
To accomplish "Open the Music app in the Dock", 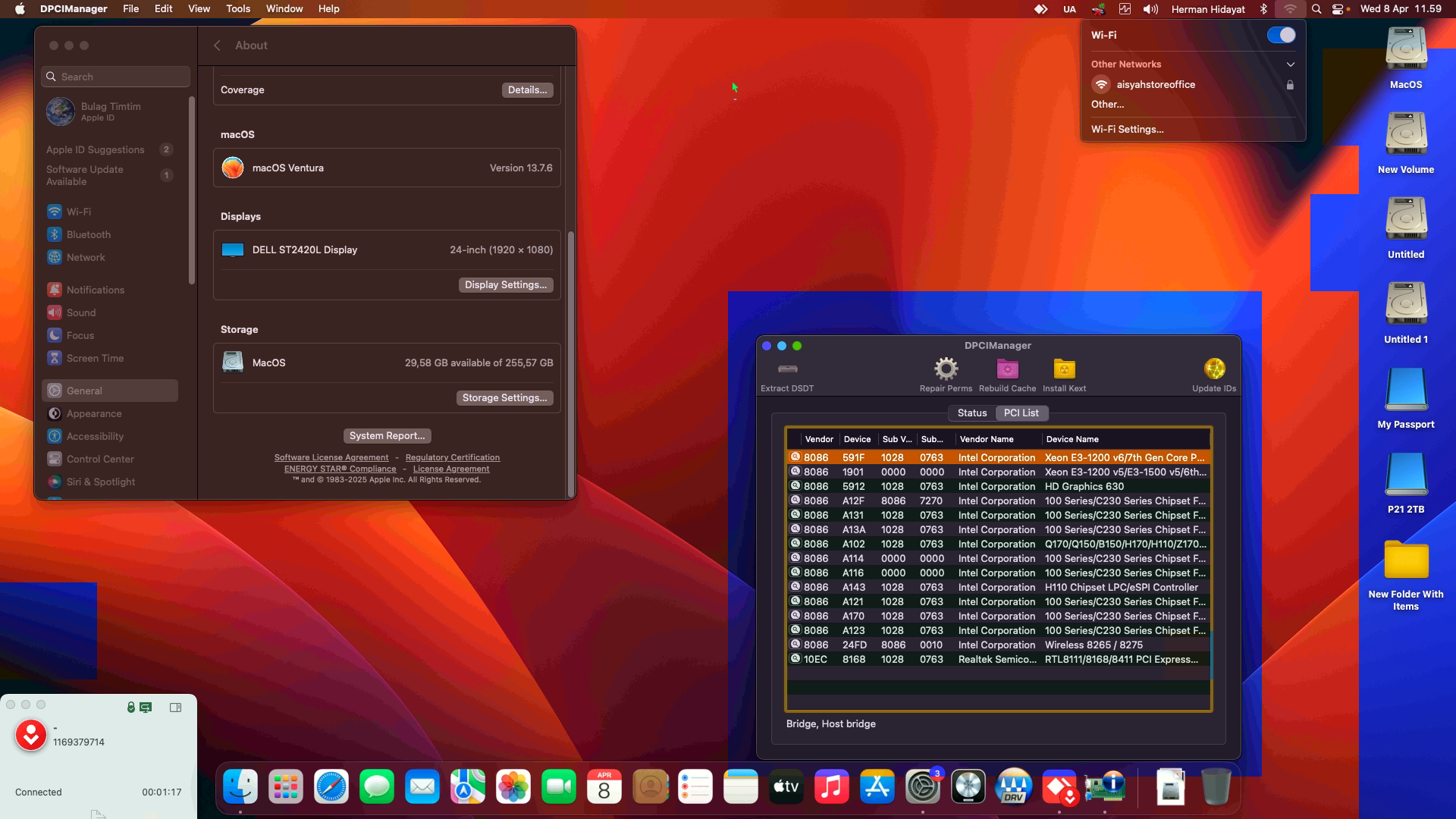I will tap(832, 787).
